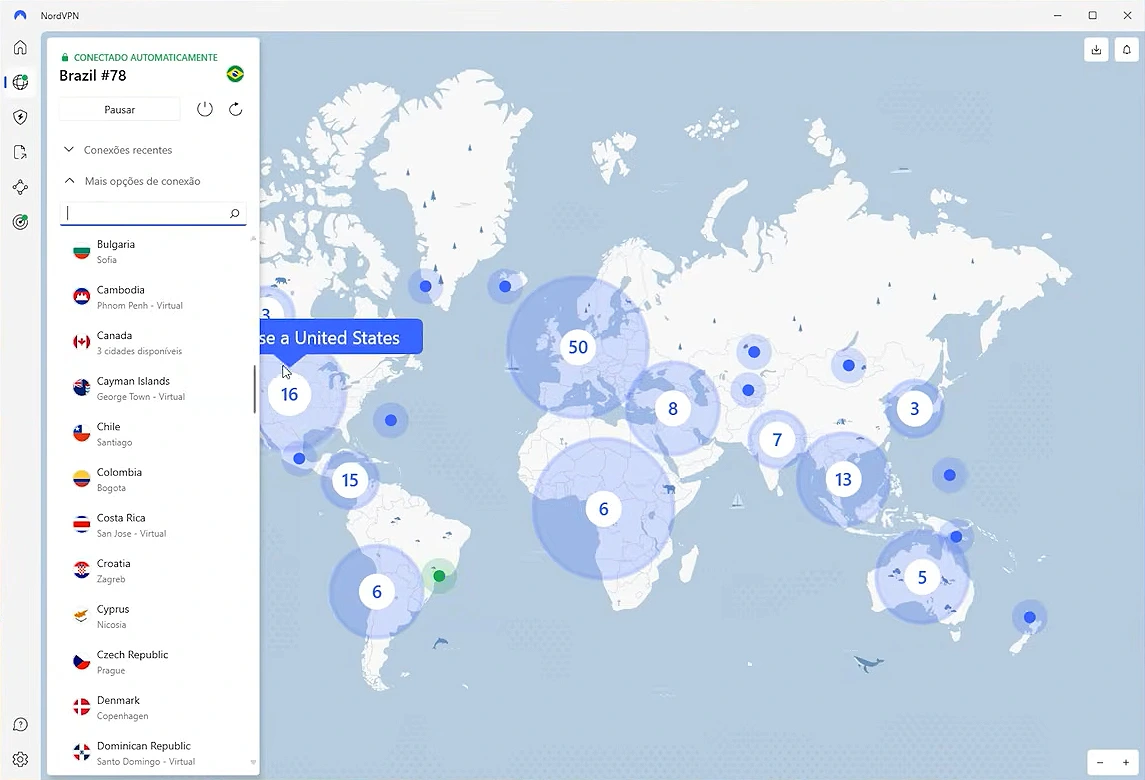Click the Greenland server dot
The height and width of the screenshot is (780, 1145).
[x=426, y=286]
